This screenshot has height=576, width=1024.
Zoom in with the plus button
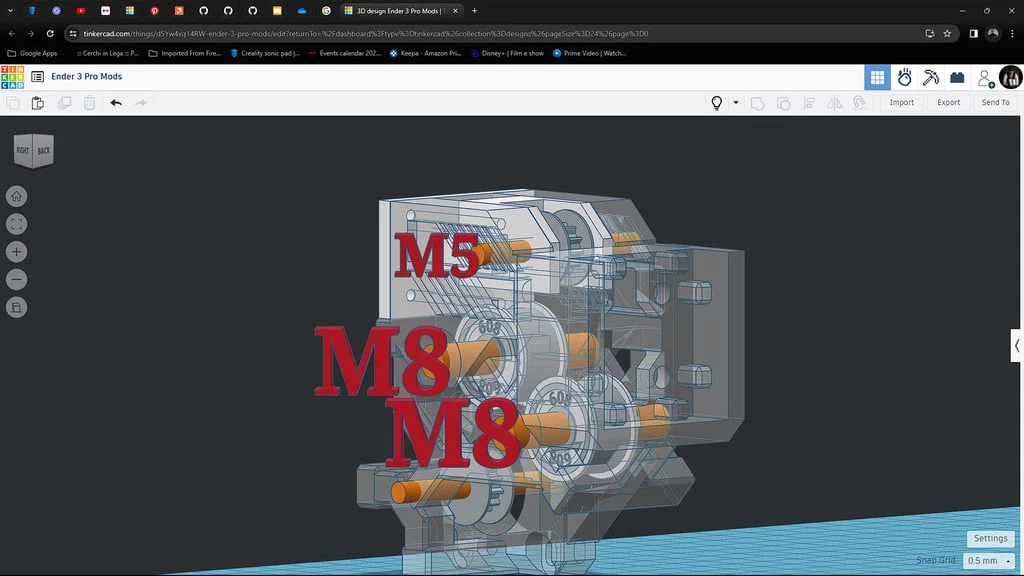tap(16, 251)
